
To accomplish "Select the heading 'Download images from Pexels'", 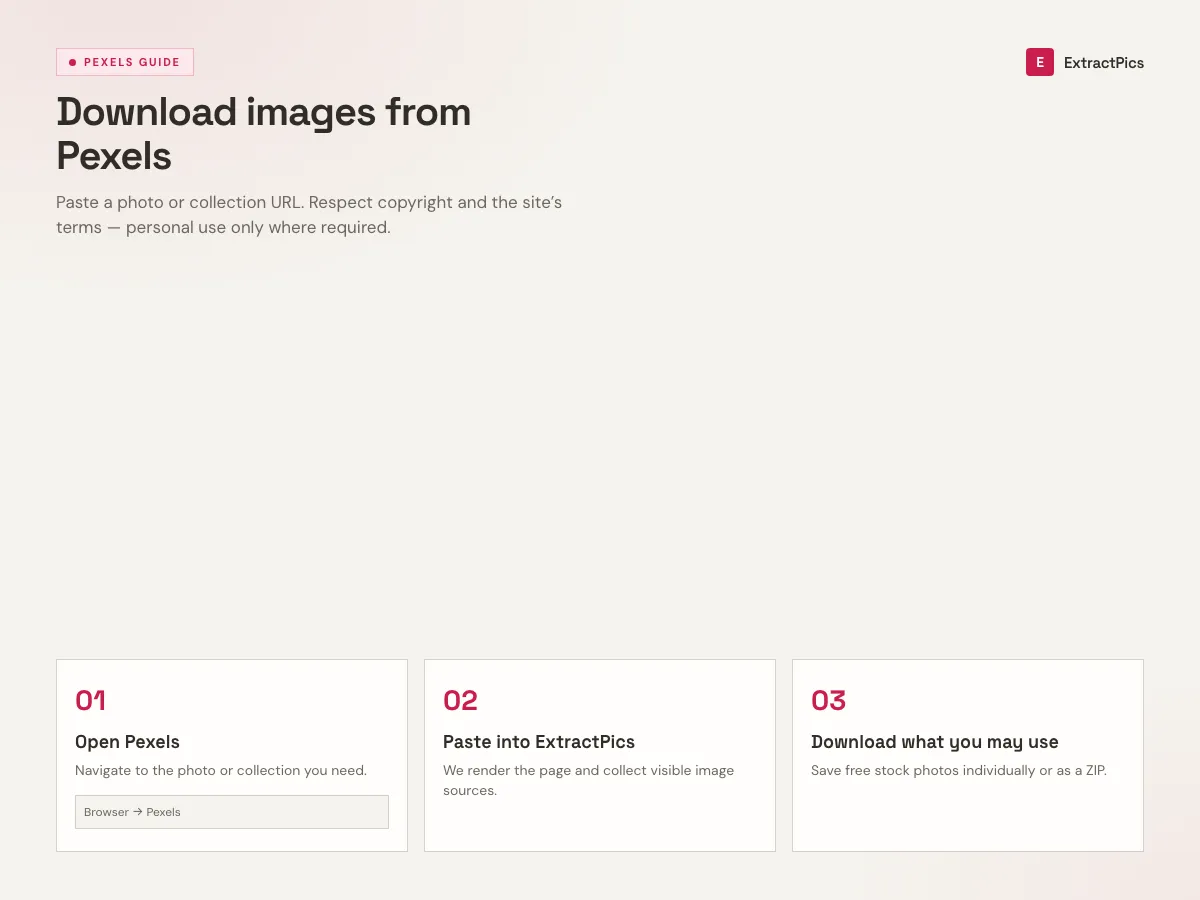I will pyautogui.click(x=264, y=134).
